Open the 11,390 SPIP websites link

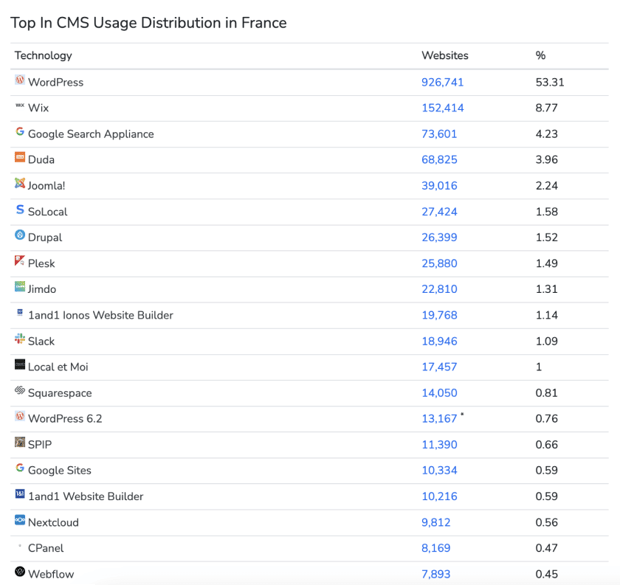tap(439, 445)
